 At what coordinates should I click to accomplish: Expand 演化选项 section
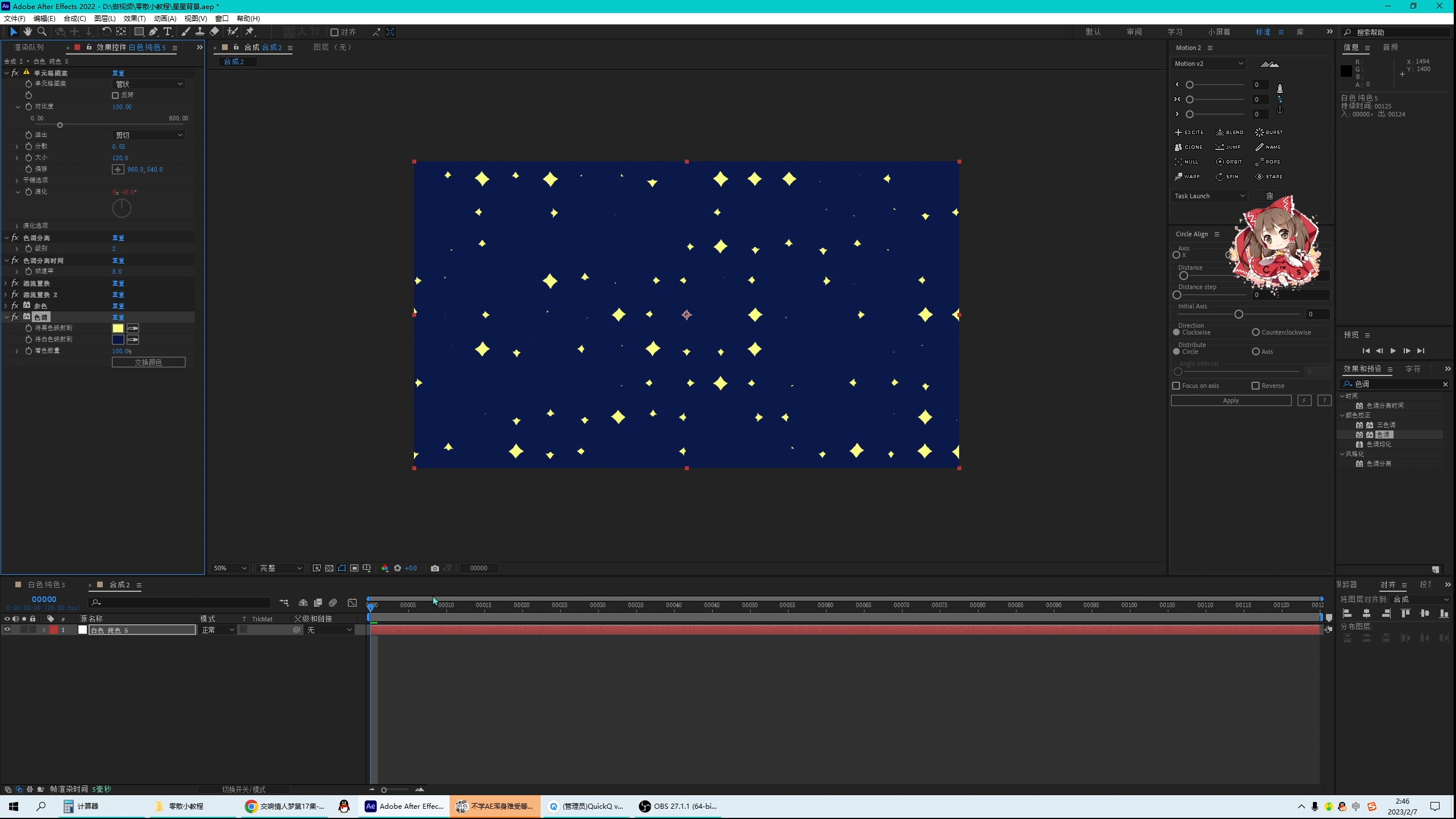pyautogui.click(x=17, y=226)
